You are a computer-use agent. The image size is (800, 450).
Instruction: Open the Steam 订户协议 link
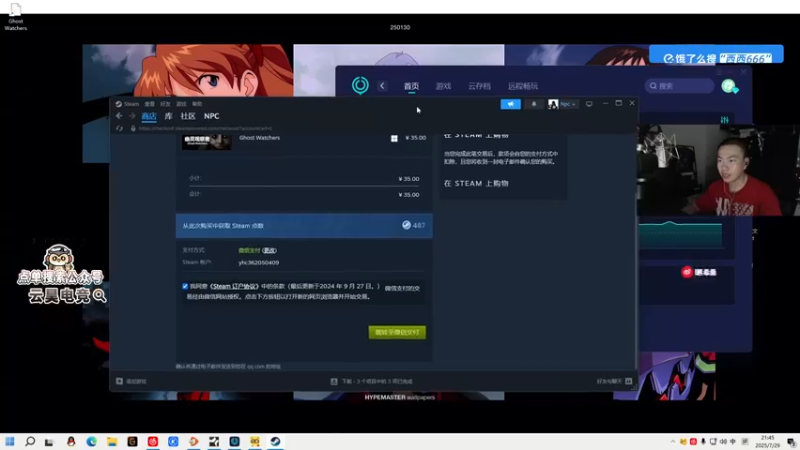point(234,287)
